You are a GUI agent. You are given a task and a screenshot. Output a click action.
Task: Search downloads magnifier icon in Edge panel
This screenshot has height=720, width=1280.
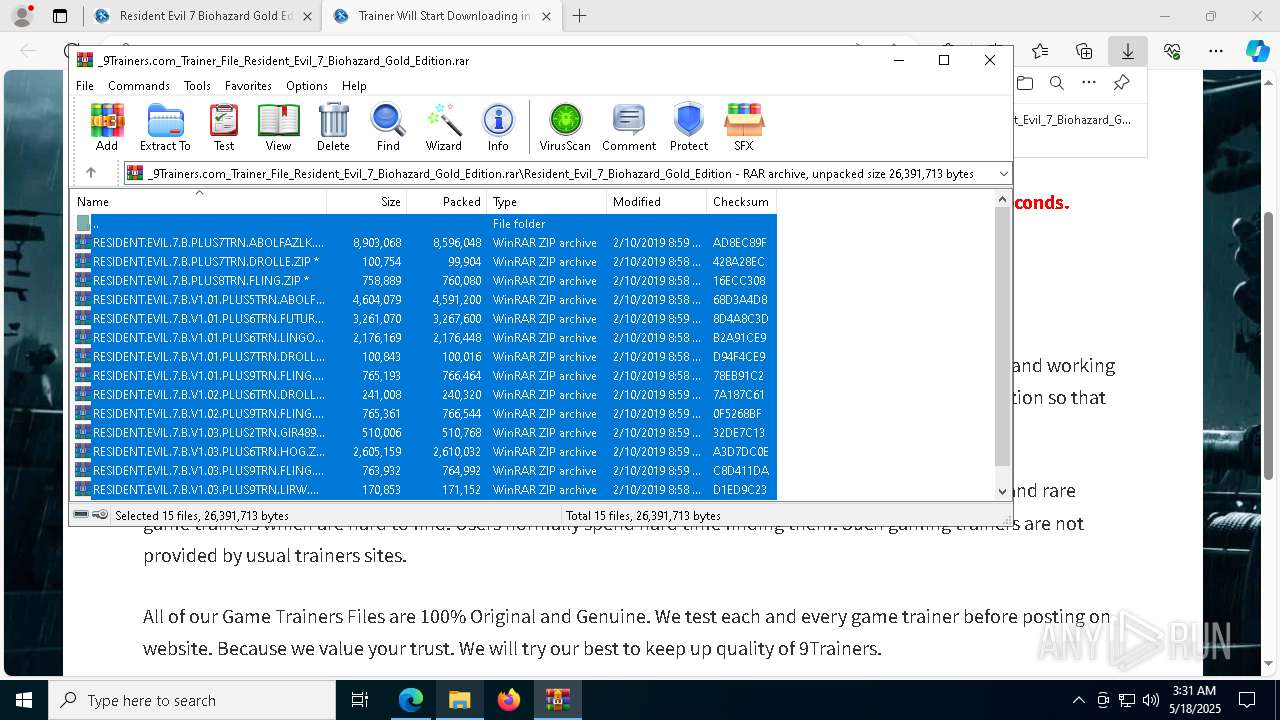1056,83
